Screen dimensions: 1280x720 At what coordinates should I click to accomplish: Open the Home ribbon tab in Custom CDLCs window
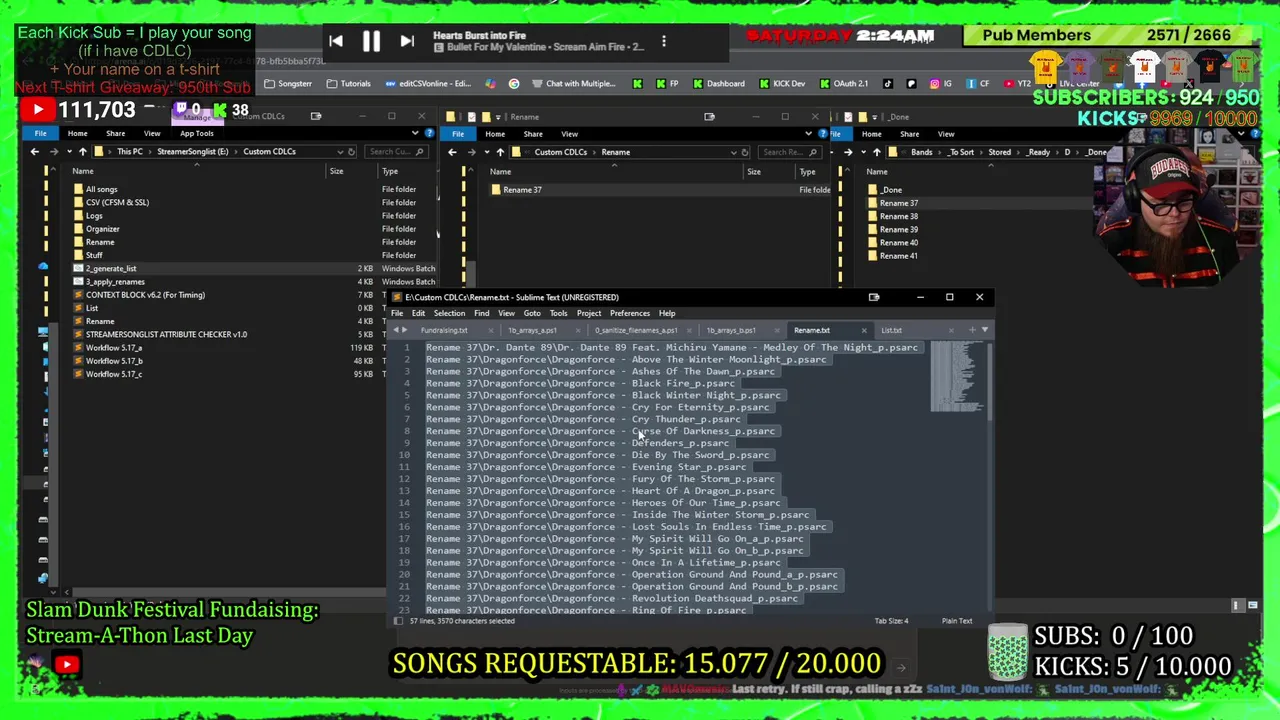coord(77,133)
